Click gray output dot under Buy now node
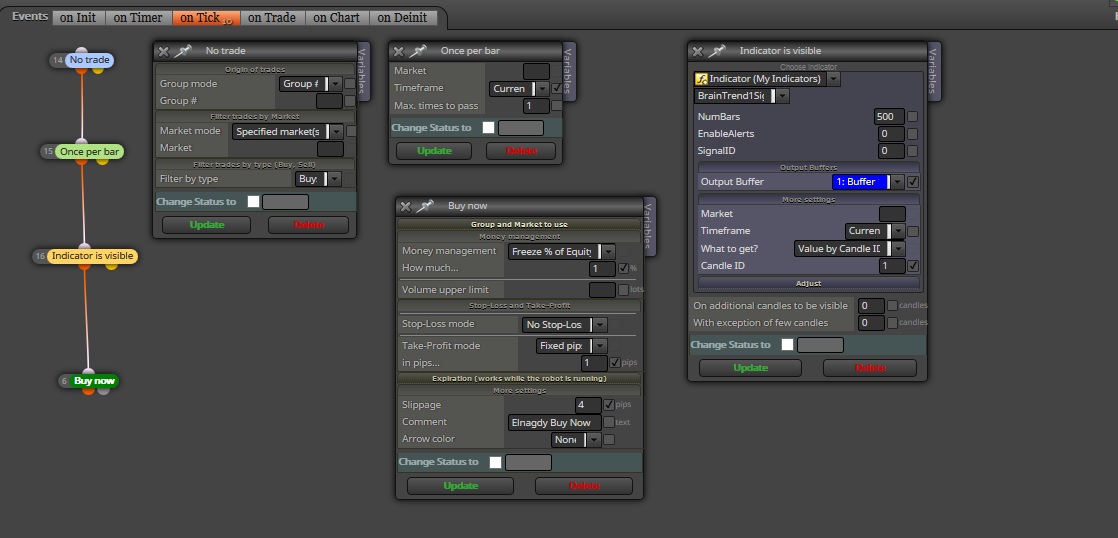1118x538 pixels. pyautogui.click(x=103, y=390)
